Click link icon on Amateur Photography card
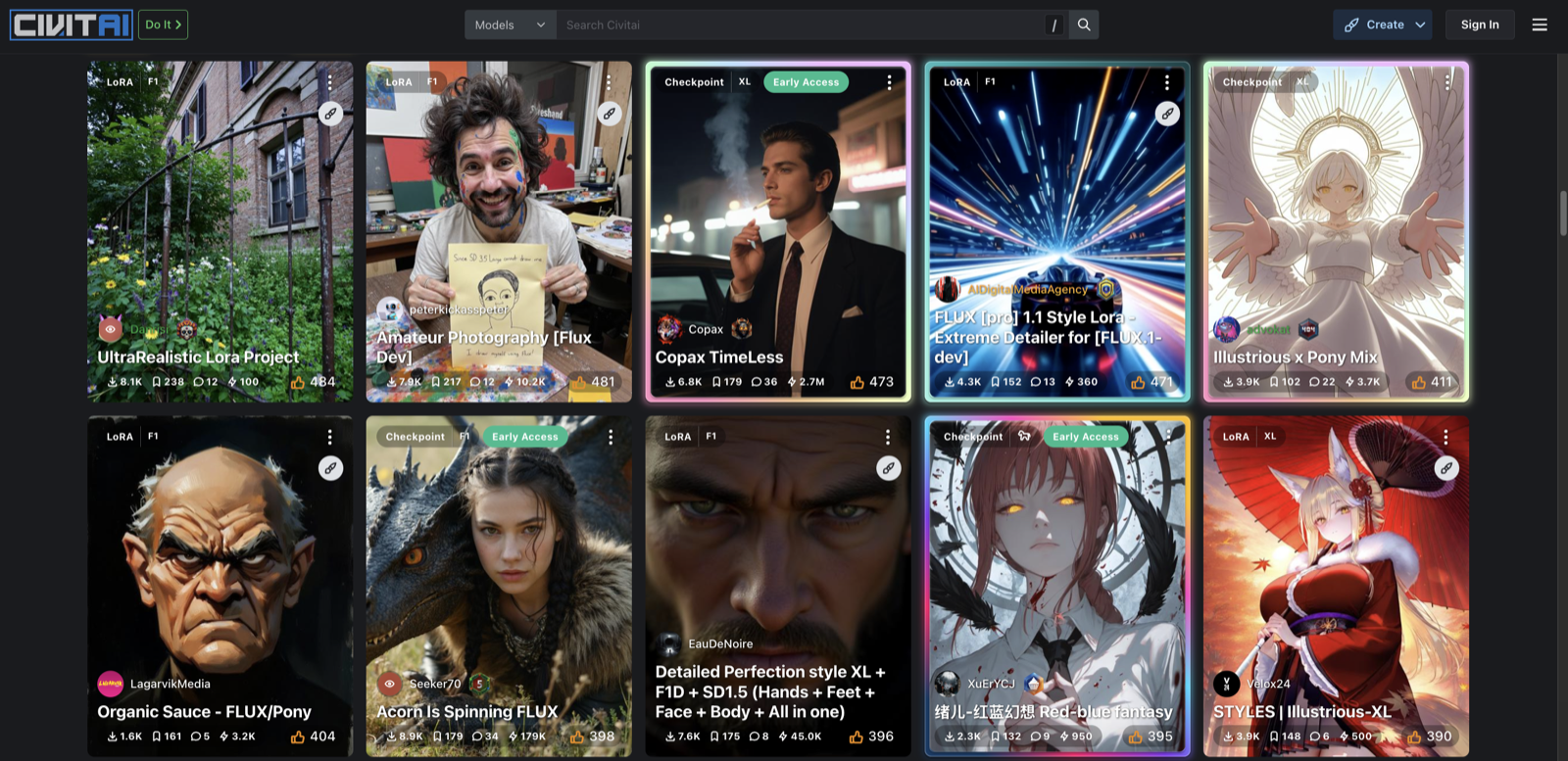 610,114
